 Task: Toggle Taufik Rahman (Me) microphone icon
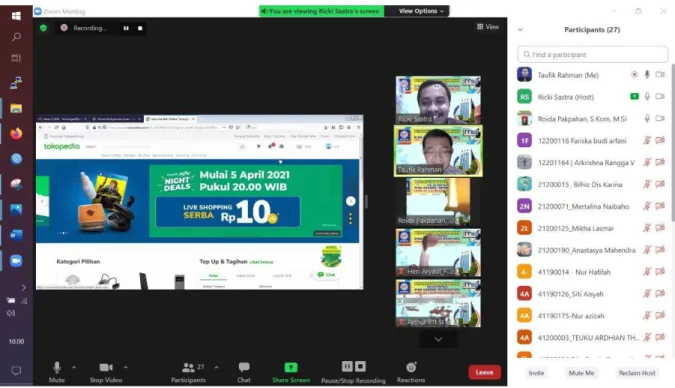pyautogui.click(x=647, y=75)
